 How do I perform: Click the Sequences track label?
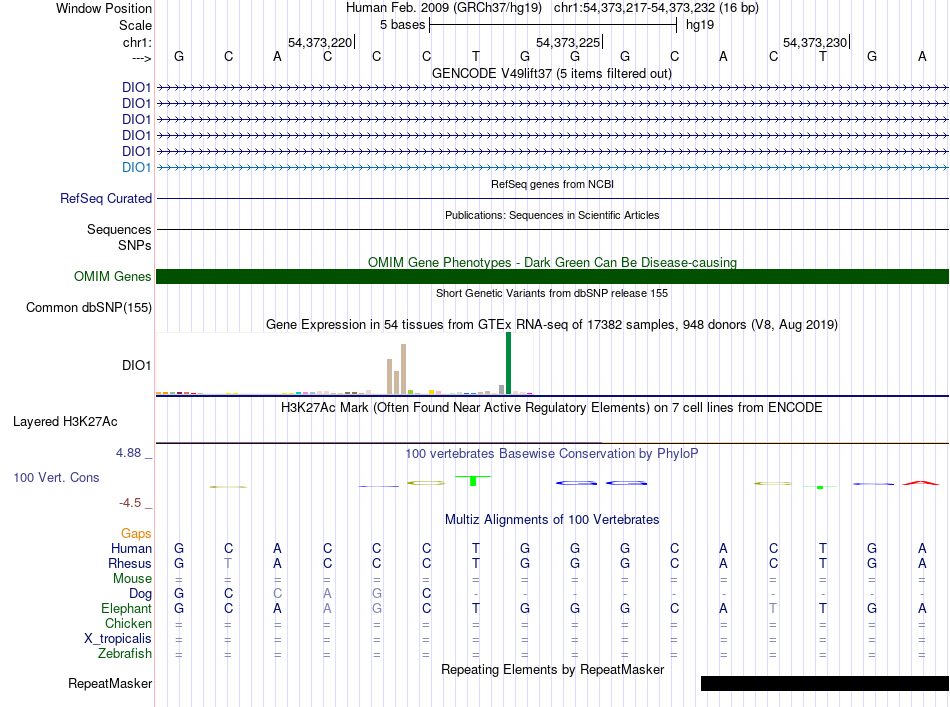119,229
